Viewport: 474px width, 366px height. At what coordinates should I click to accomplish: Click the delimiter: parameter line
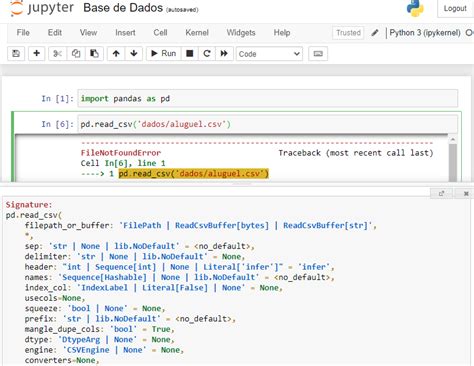135,256
